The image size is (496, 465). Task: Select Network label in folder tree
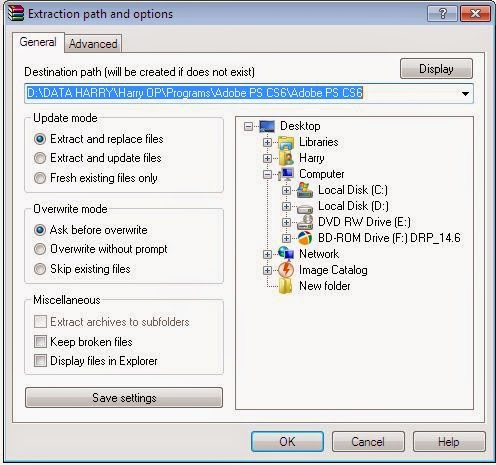319,254
